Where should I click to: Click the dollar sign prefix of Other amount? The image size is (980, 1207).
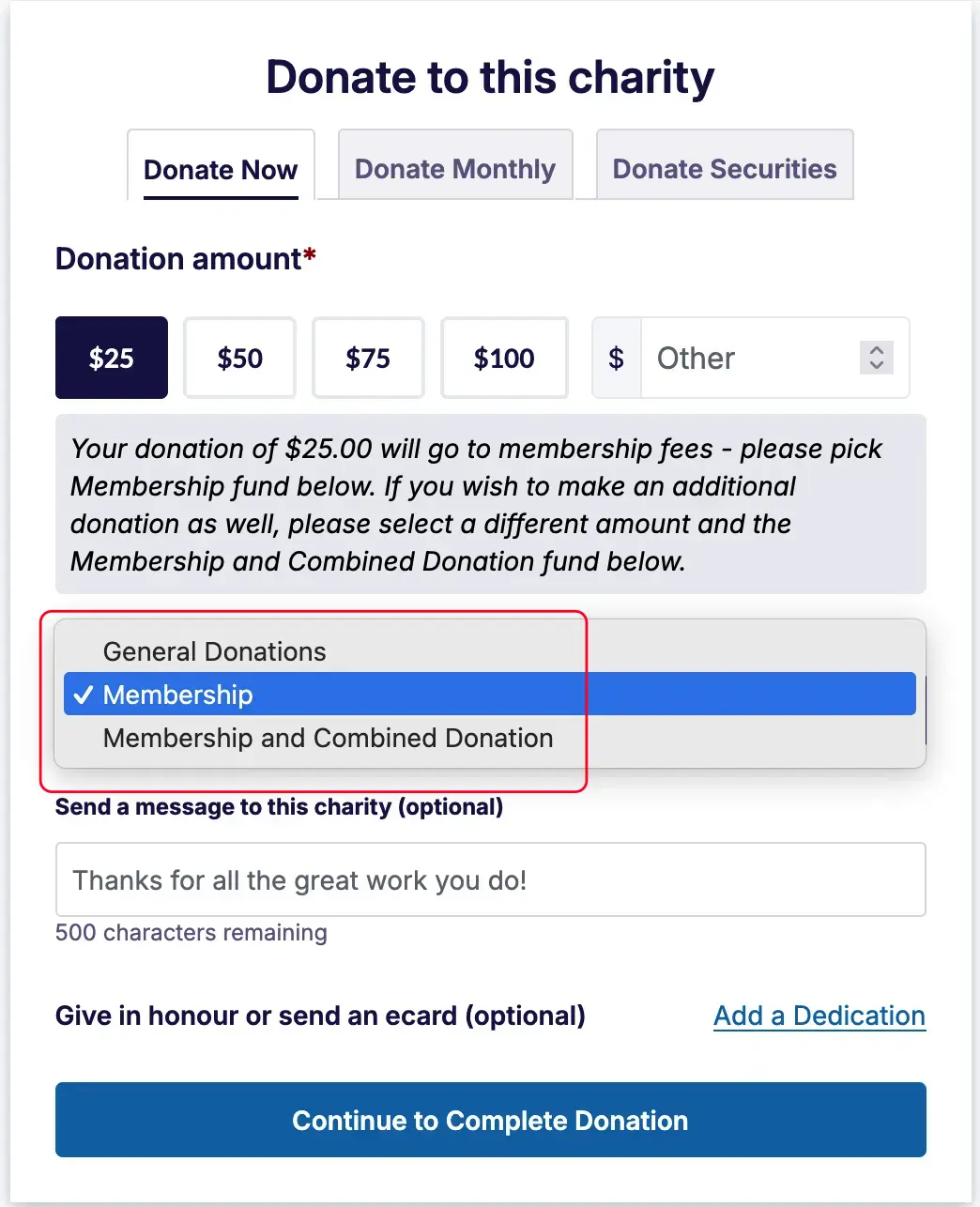(616, 358)
